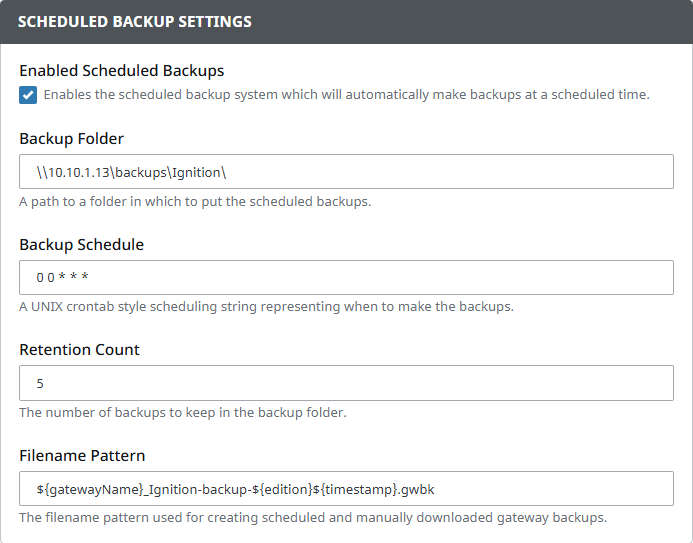Click the Filename Pattern help text

pos(313,518)
